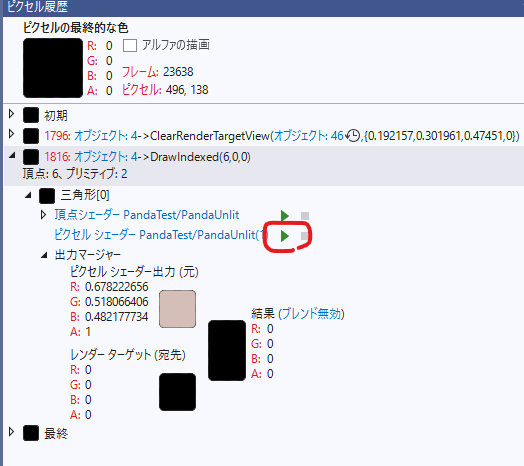Image resolution: width=524 pixels, height=466 pixels.
Task: Select the 三角形[0] tree item
Action: pyautogui.click(x=85, y=195)
